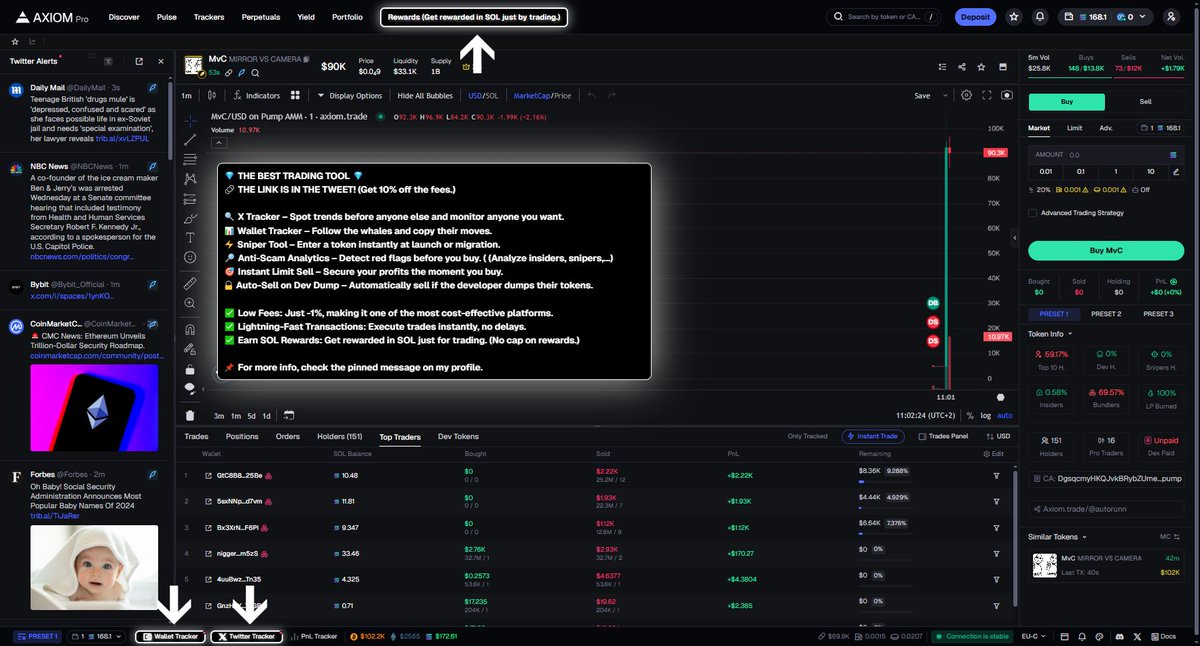Image resolution: width=1200 pixels, height=646 pixels.
Task: Select PRESET 2 tab
Action: click(1105, 314)
